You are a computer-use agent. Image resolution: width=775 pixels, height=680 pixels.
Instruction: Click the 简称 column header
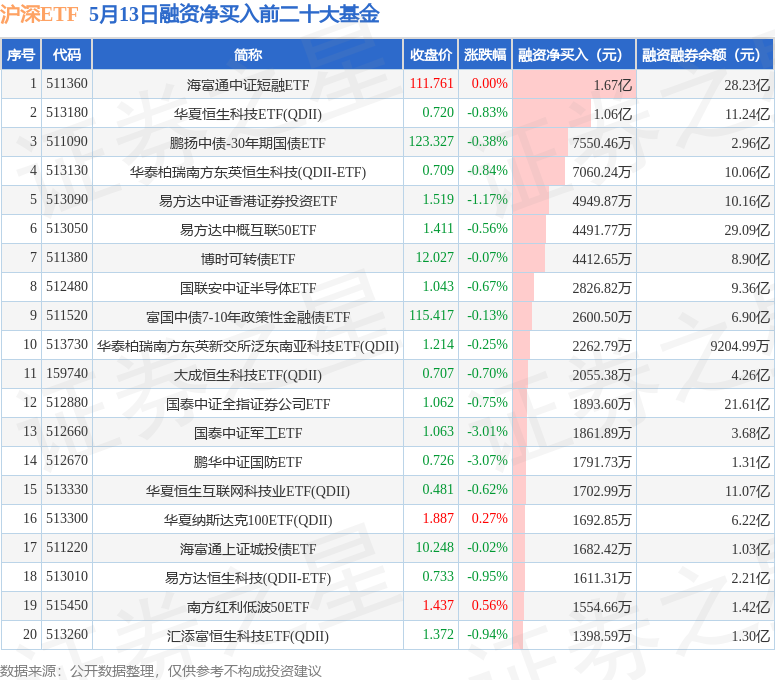[248, 54]
